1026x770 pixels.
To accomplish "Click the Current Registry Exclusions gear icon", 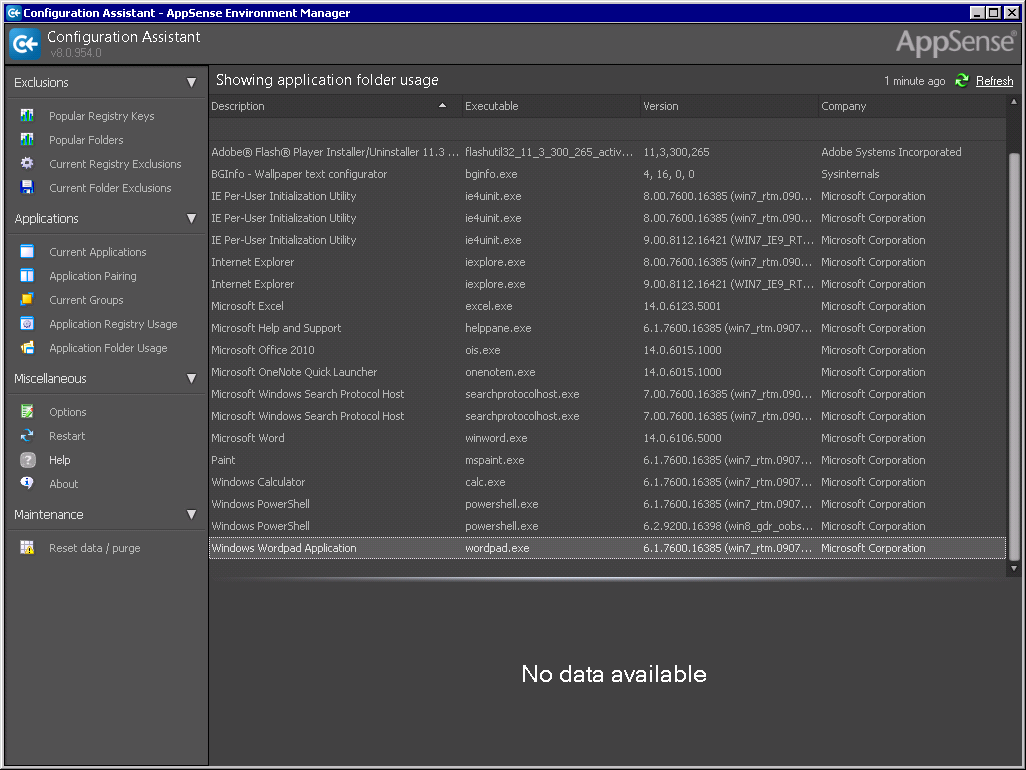I will coord(27,164).
